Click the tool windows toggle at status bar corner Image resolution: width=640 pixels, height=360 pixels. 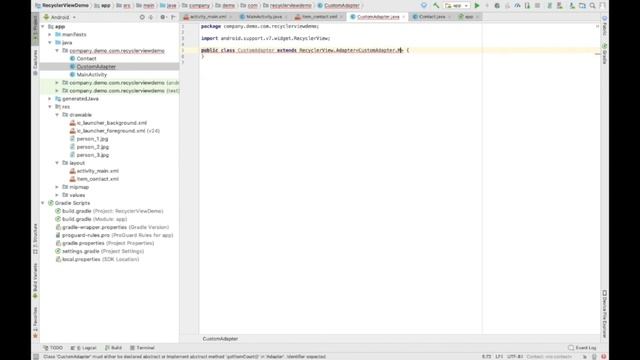pos(36,357)
